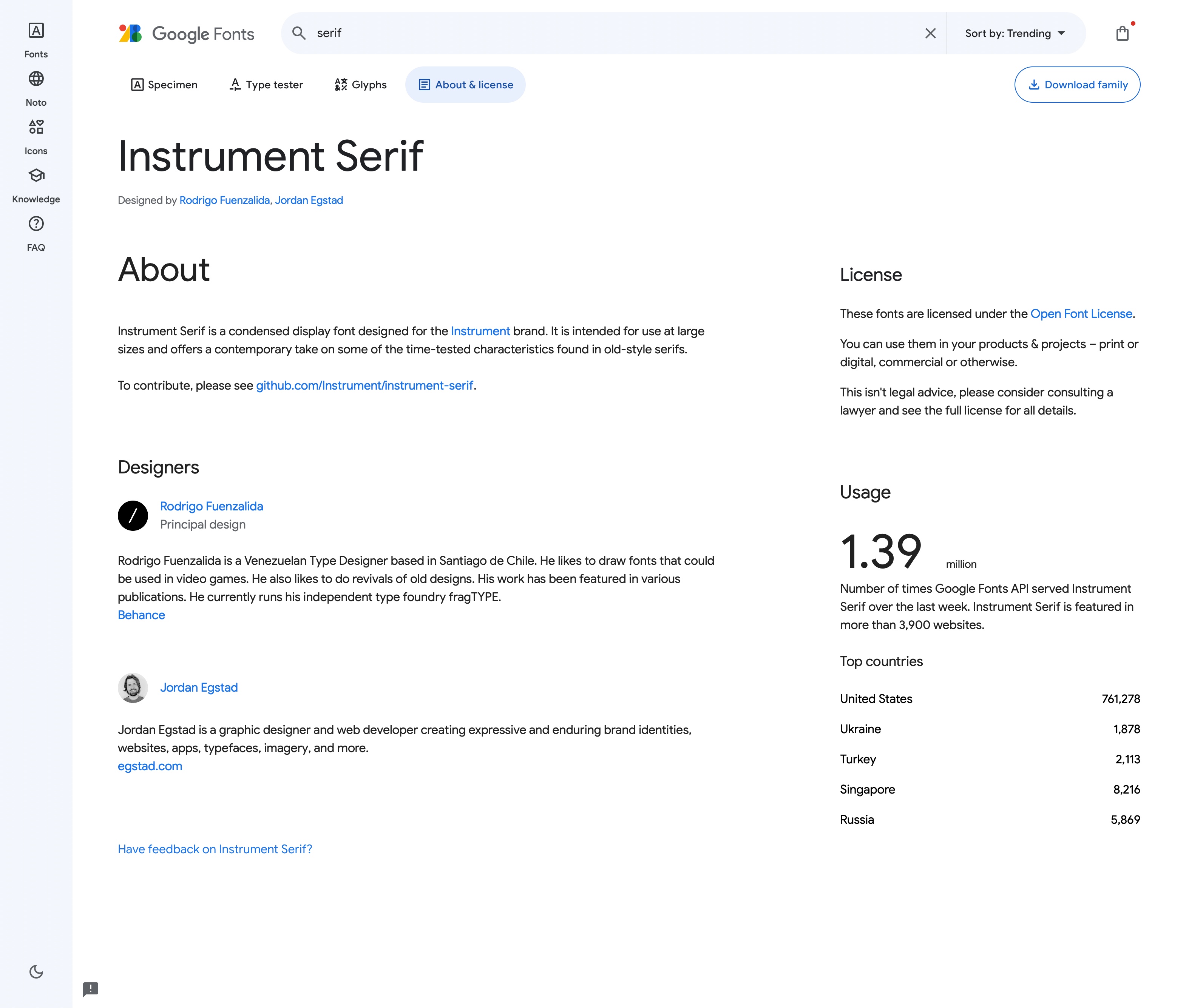Image resolution: width=1186 pixels, height=1008 pixels.
Task: Open the GitHub instrument-serif repository link
Action: pyautogui.click(x=364, y=386)
